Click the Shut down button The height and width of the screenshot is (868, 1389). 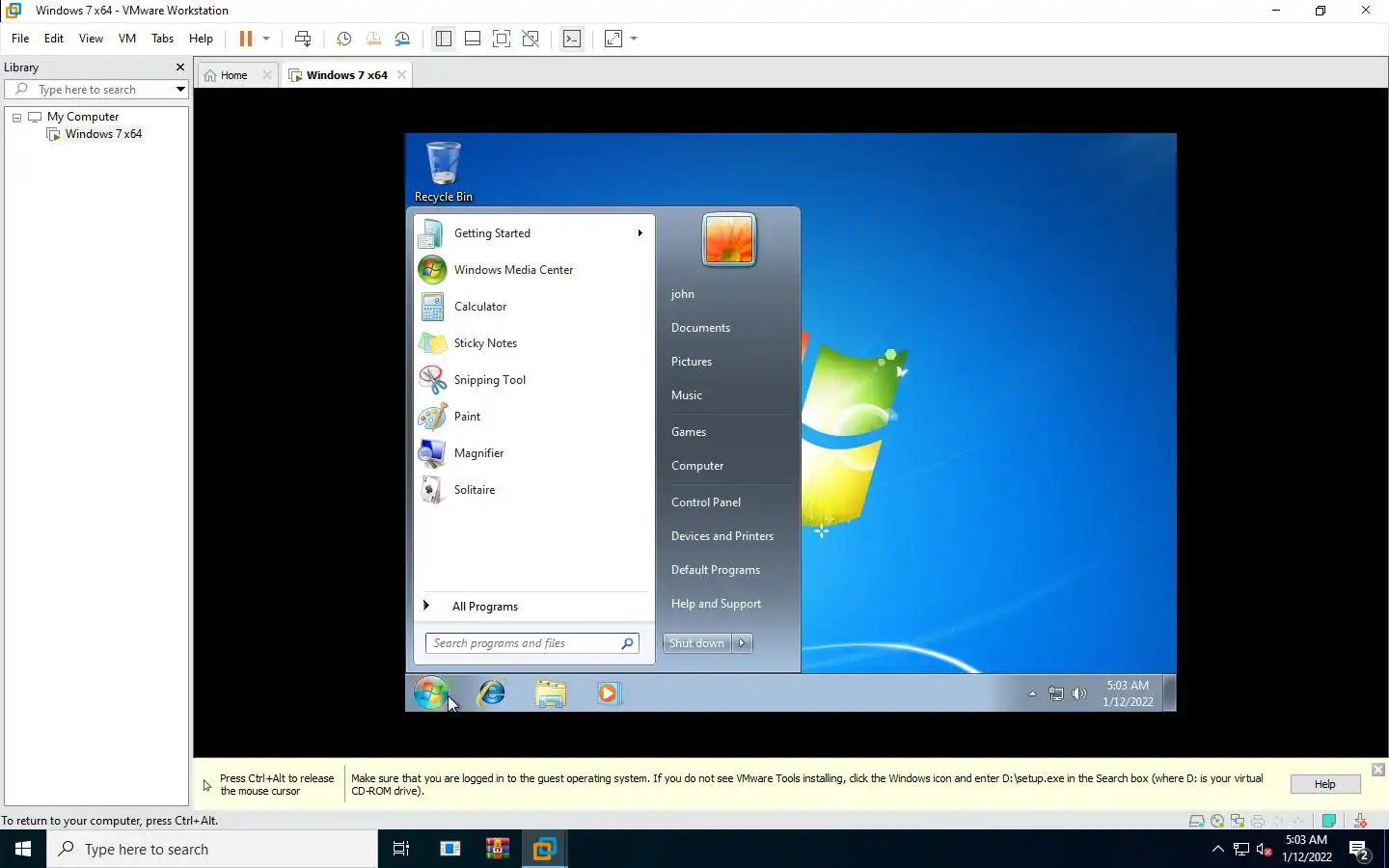pyautogui.click(x=697, y=643)
